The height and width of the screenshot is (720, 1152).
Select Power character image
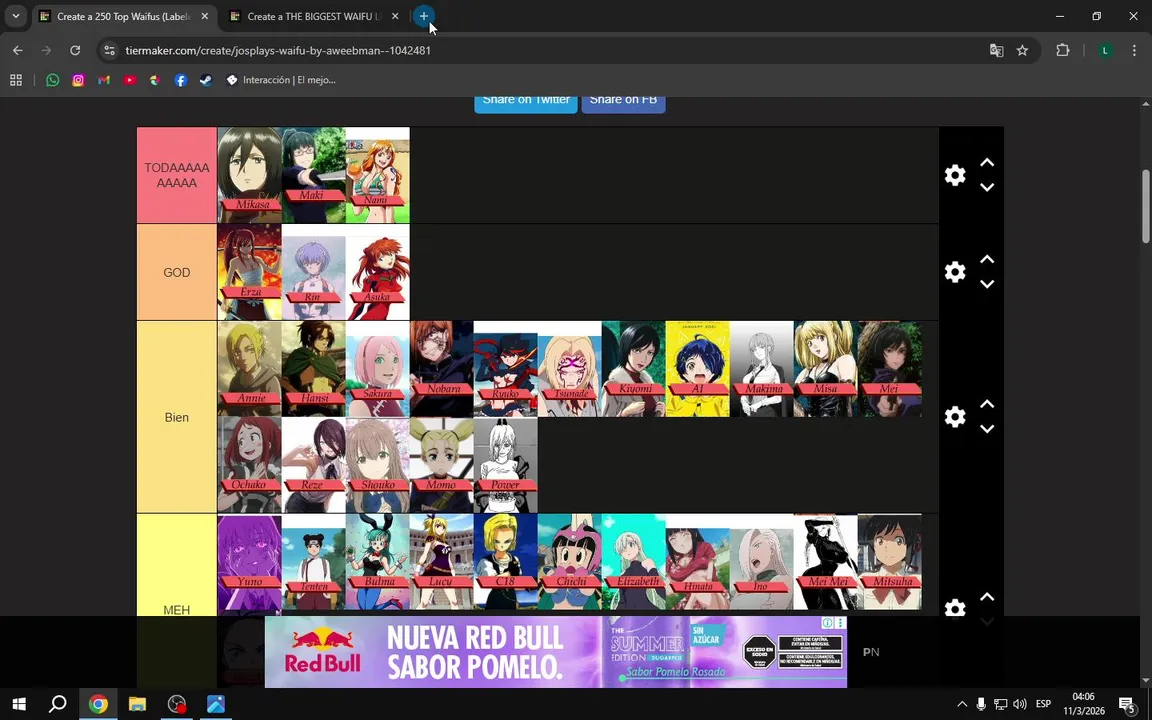coord(505,465)
